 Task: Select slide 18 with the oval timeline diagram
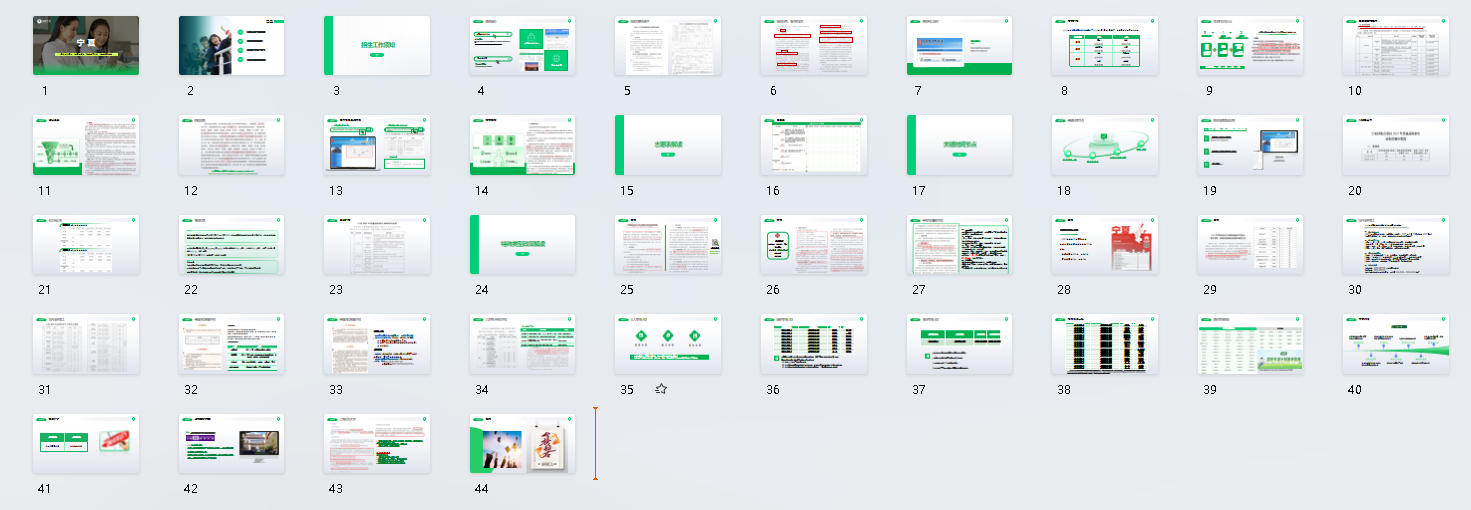click(1104, 145)
